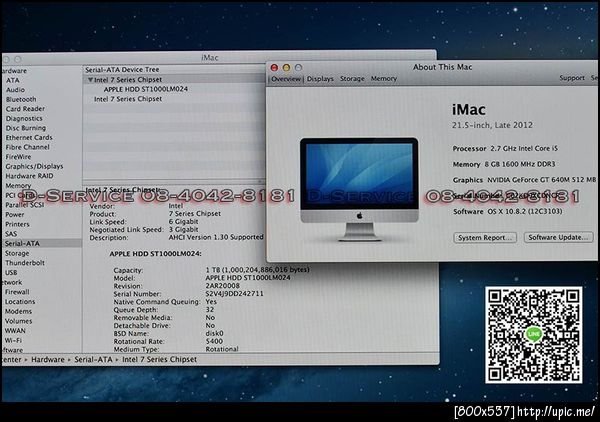Click Intel 7 Series Chipset in path bar
Screen dimensions: 600x422
pos(160,360)
